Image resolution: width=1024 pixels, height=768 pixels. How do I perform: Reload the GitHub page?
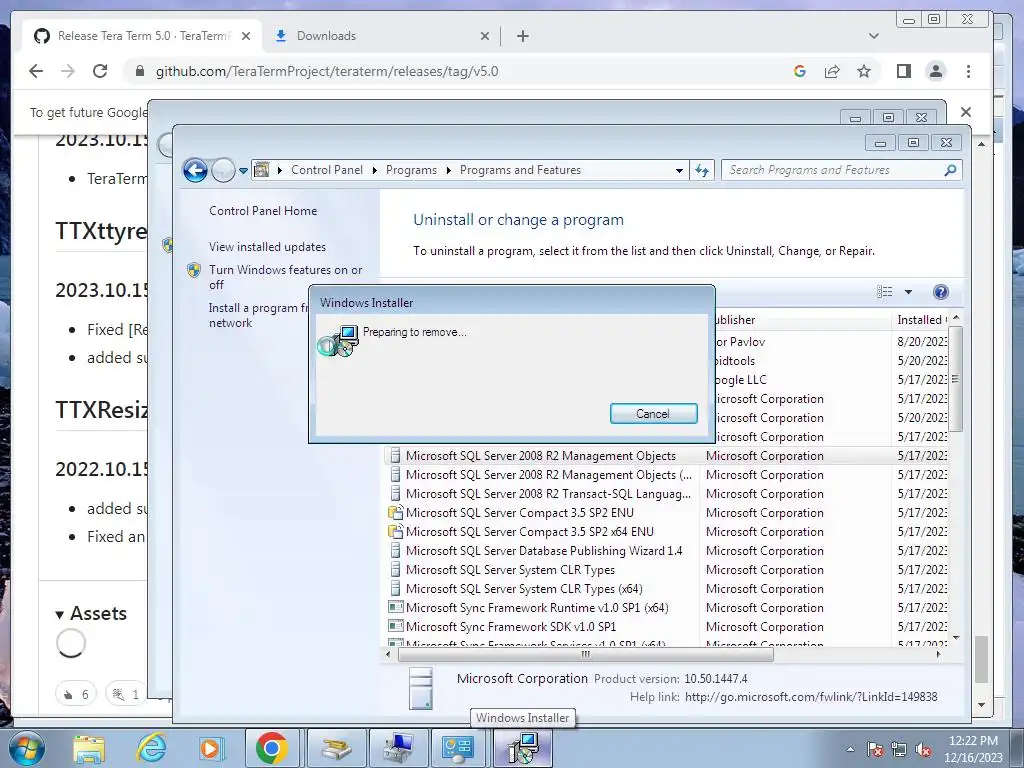(x=100, y=71)
